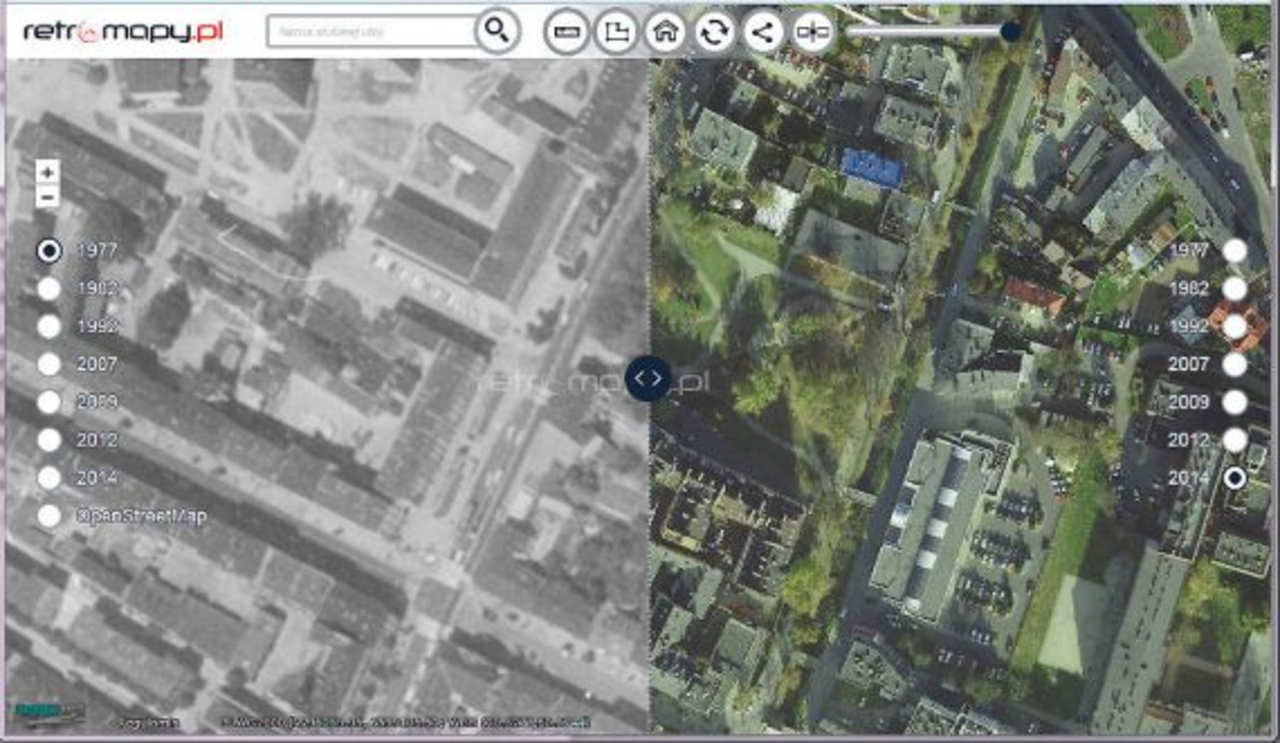Click the street name search field
The width and height of the screenshot is (1280, 743).
(x=372, y=31)
